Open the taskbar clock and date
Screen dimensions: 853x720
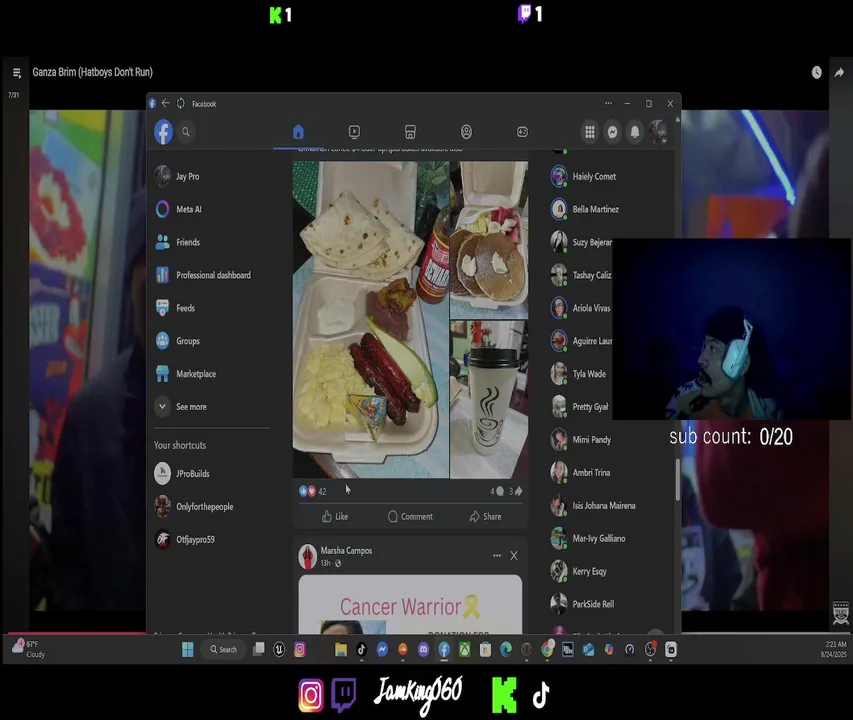(x=833, y=649)
